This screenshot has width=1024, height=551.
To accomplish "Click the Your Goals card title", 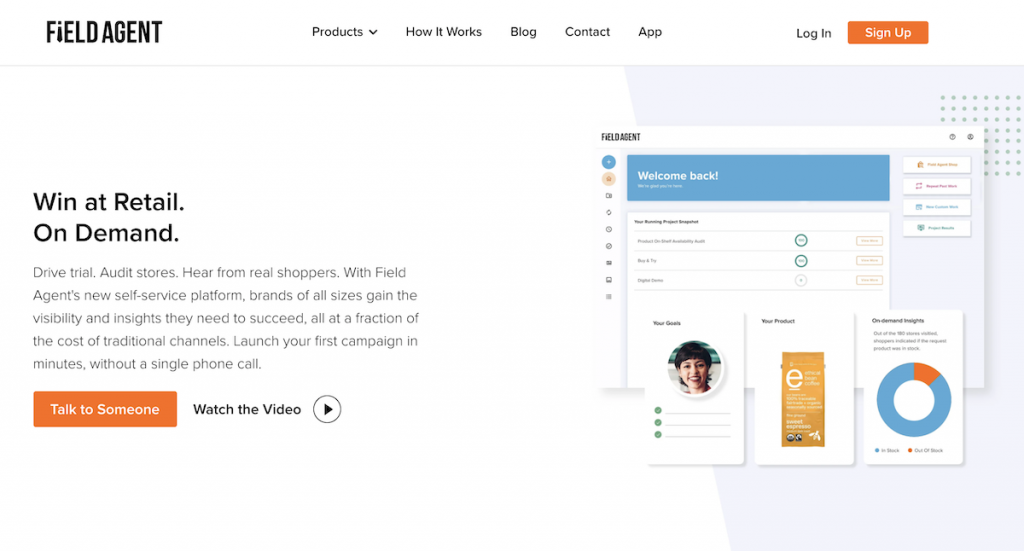I will coord(667,323).
